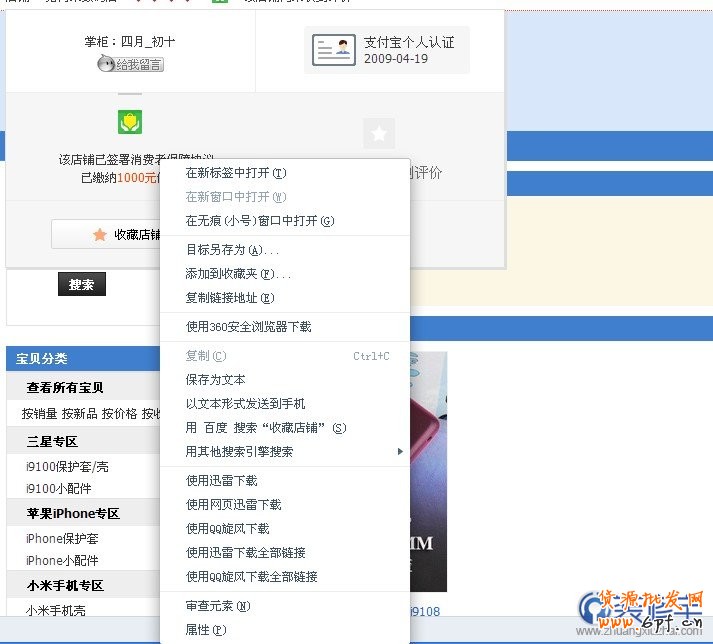Open 查看所有宝贝 category
This screenshot has width=713, height=644.
pyautogui.click(x=65, y=388)
